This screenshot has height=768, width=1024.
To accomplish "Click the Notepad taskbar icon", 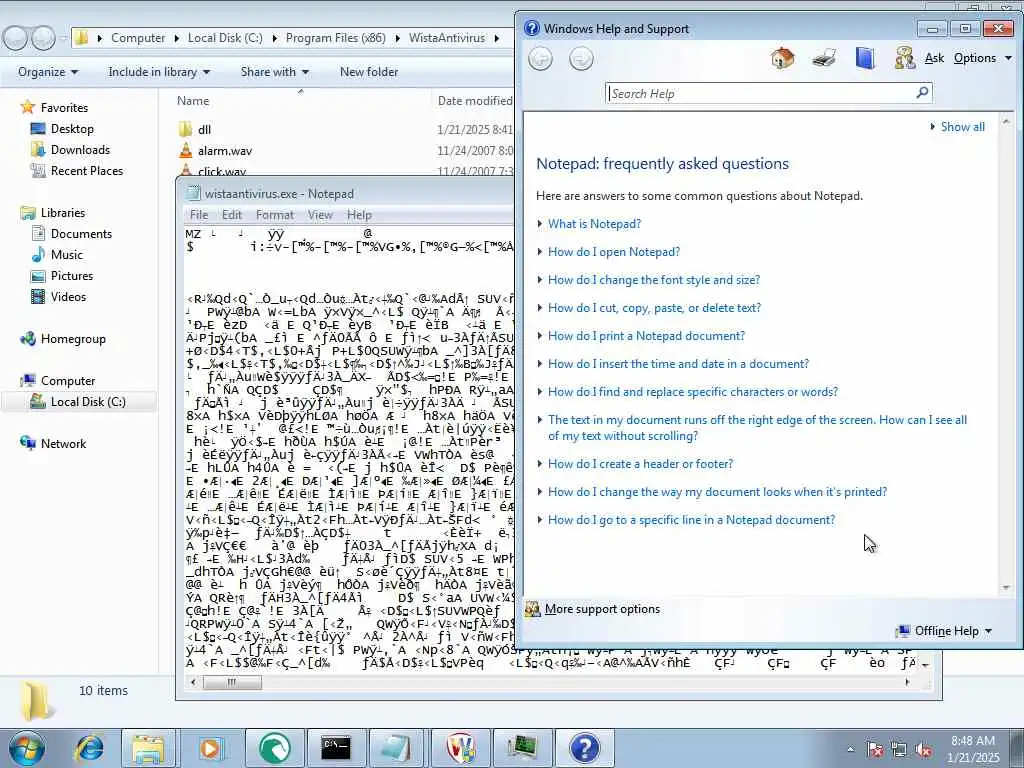I will (x=396, y=748).
